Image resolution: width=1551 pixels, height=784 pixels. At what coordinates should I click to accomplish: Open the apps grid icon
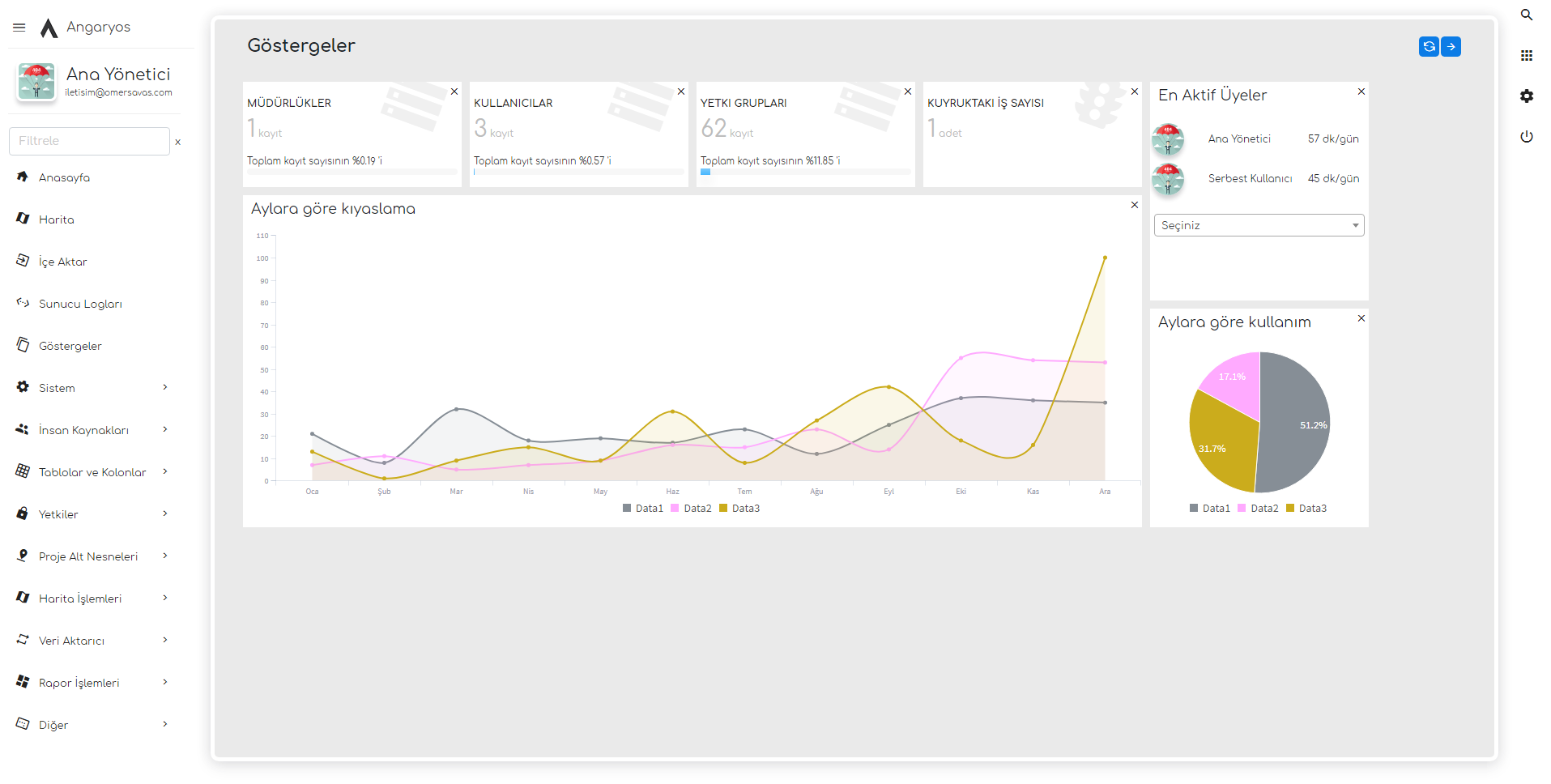pos(1527,55)
